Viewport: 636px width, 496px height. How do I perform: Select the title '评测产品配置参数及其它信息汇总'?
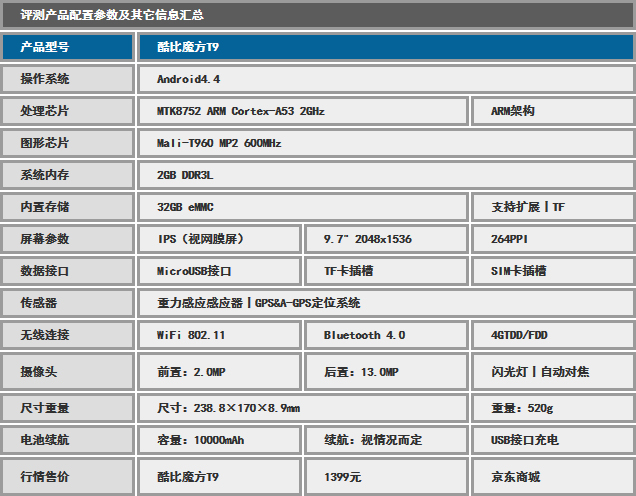112,15
